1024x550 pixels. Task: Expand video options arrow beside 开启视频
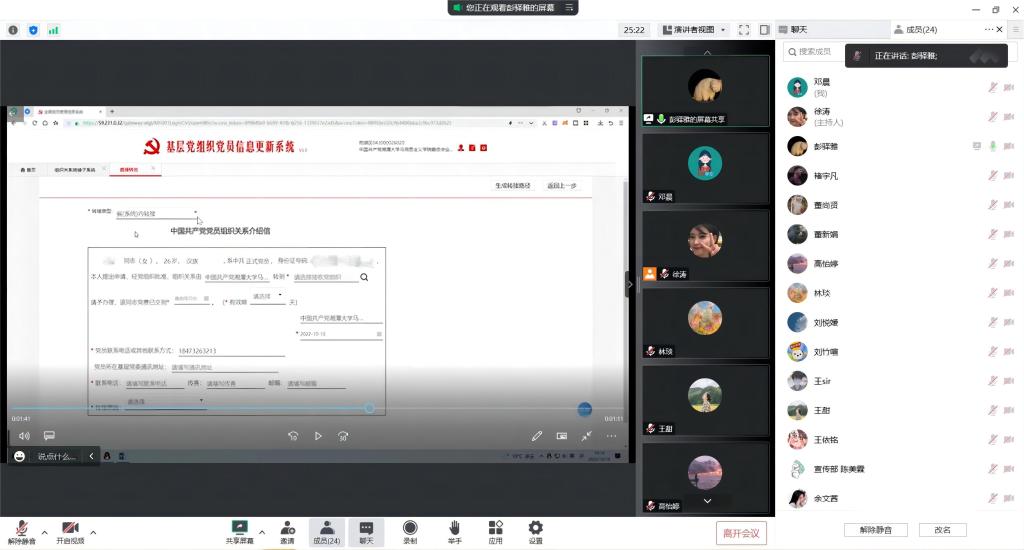point(93,532)
